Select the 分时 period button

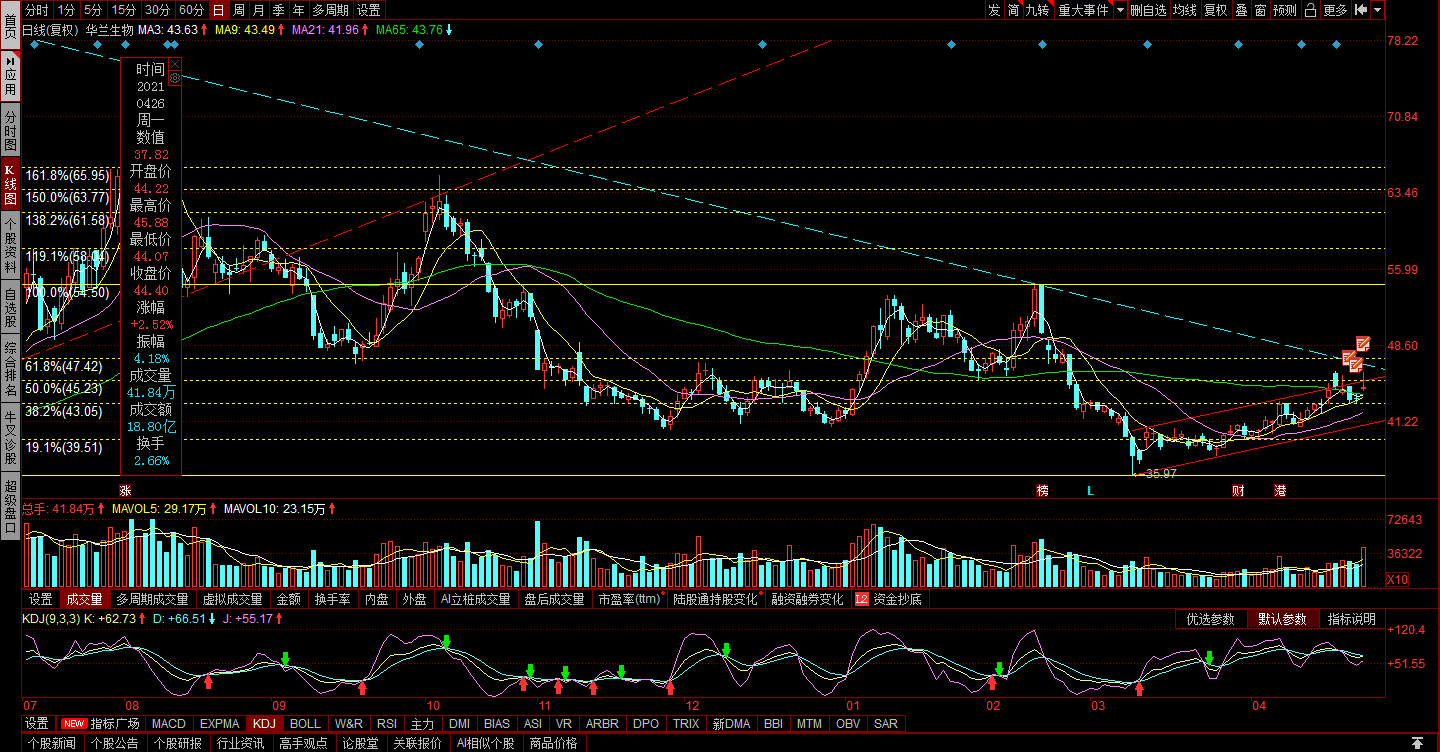coord(36,10)
